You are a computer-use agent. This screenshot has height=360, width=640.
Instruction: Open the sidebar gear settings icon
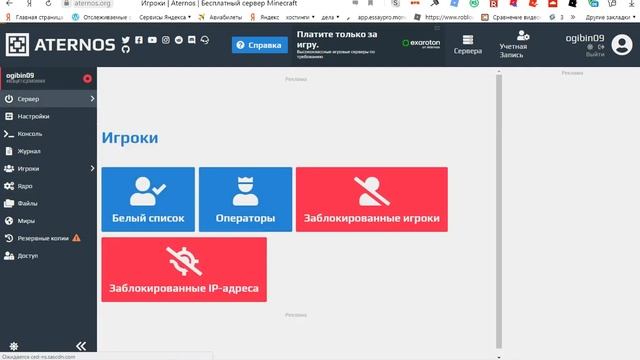(13, 346)
